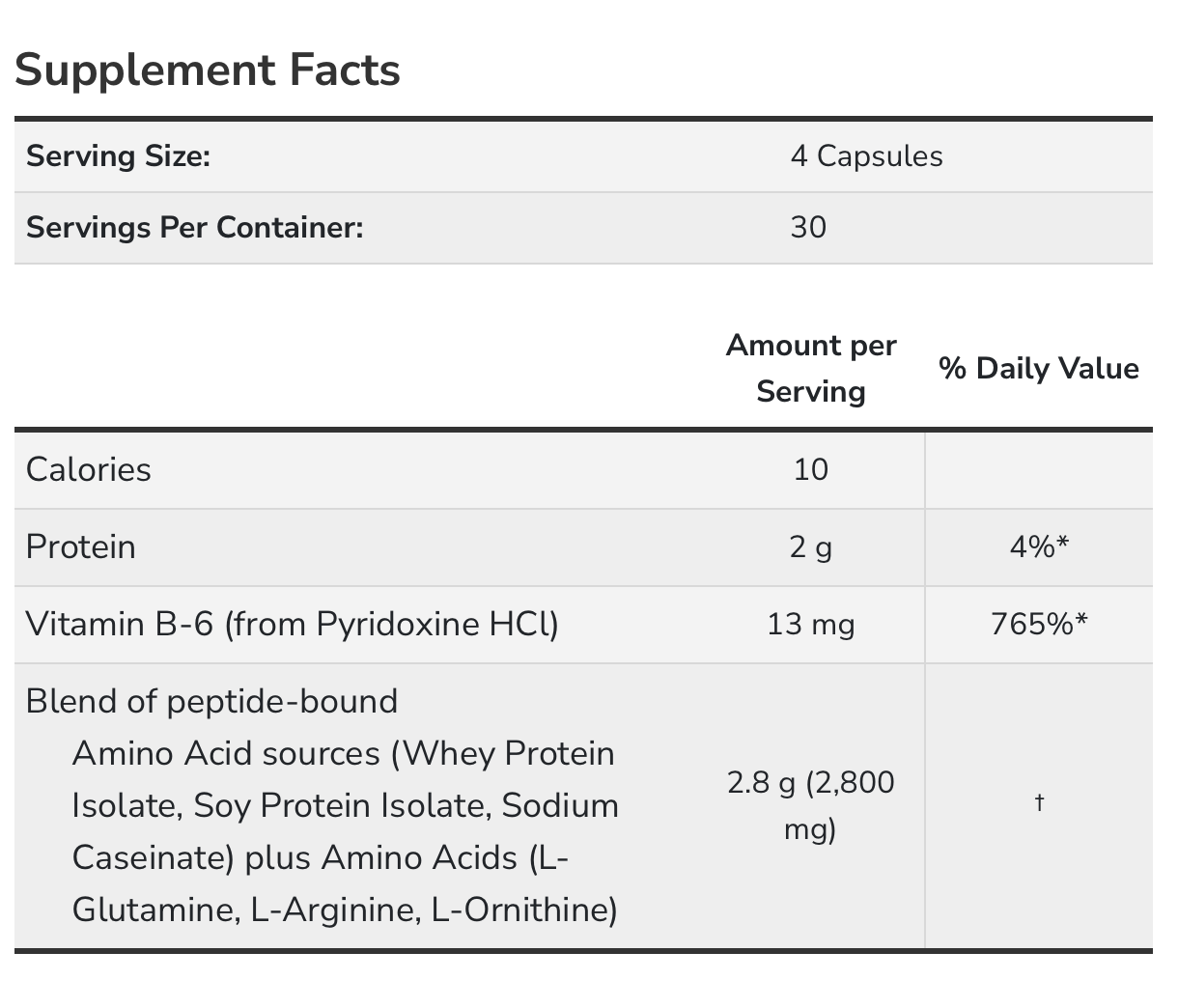Viewport: 1178px width, 1008px height.
Task: Click the dagger symbol in the blend row
Action: (x=1039, y=802)
